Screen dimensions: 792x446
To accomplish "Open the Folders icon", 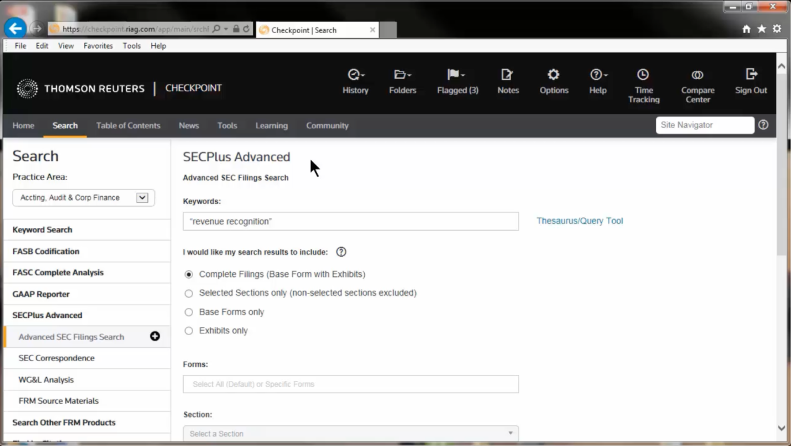I will click(402, 76).
